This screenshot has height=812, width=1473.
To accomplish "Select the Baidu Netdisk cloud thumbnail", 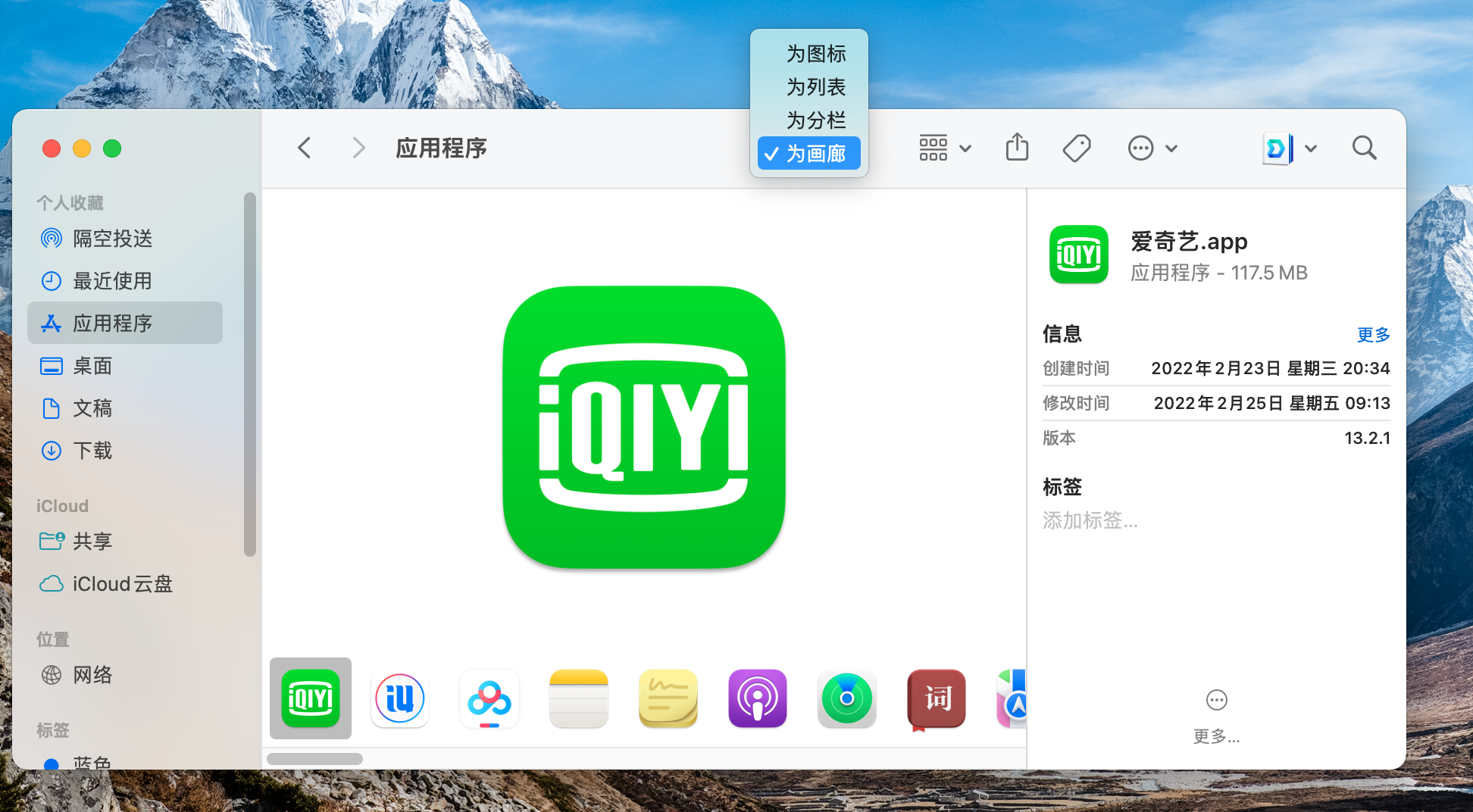I will 489,698.
